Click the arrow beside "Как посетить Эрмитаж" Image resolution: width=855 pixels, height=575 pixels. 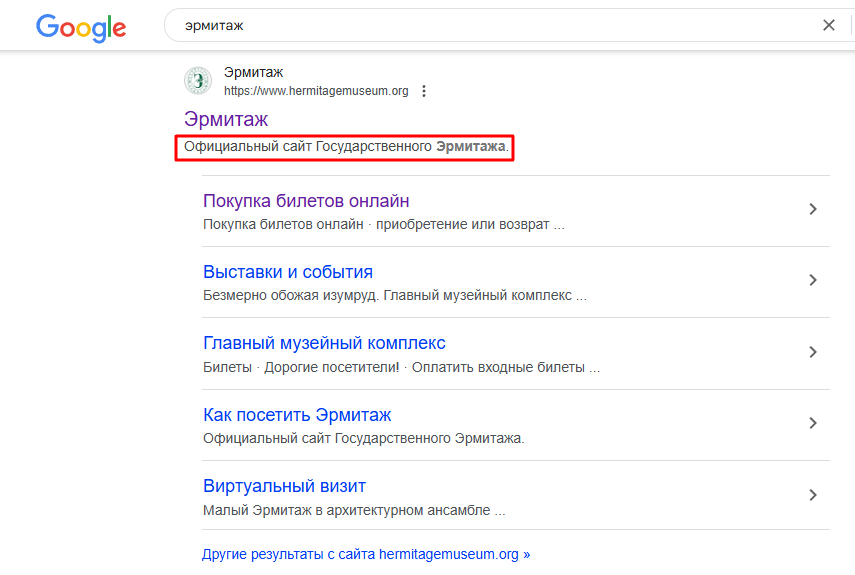[x=813, y=423]
